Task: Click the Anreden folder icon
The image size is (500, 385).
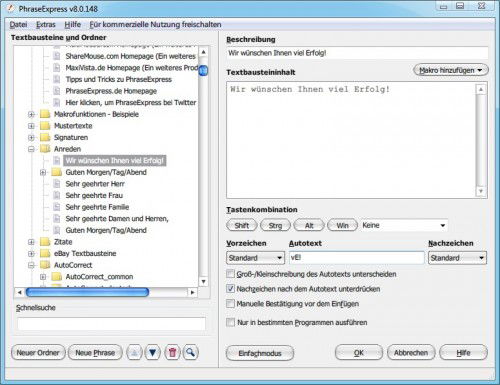Action: 45,149
